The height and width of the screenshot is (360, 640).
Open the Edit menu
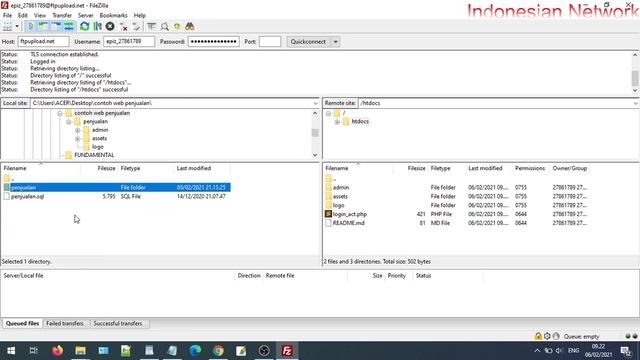[23, 15]
